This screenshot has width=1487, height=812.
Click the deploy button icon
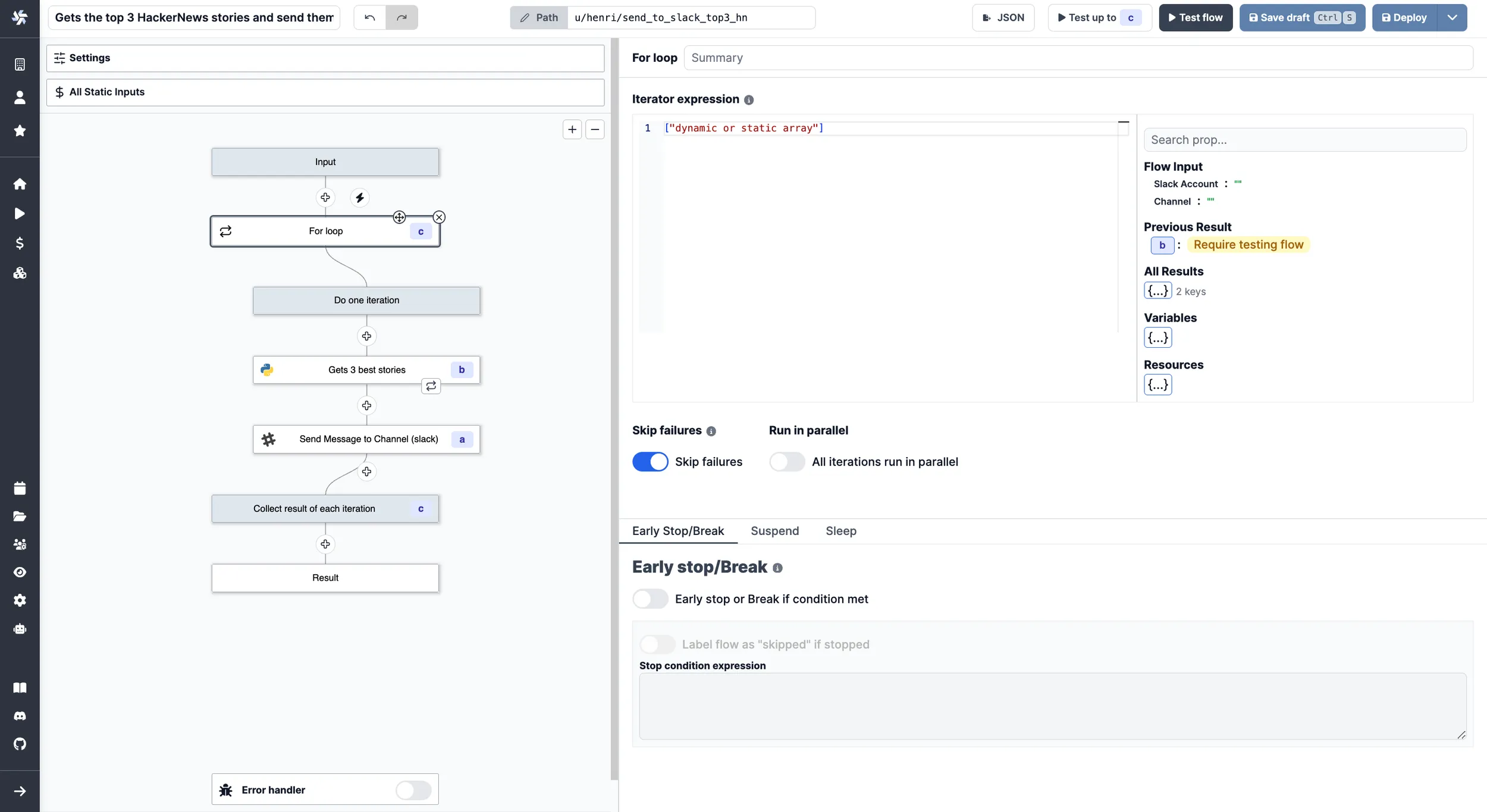1387,17
